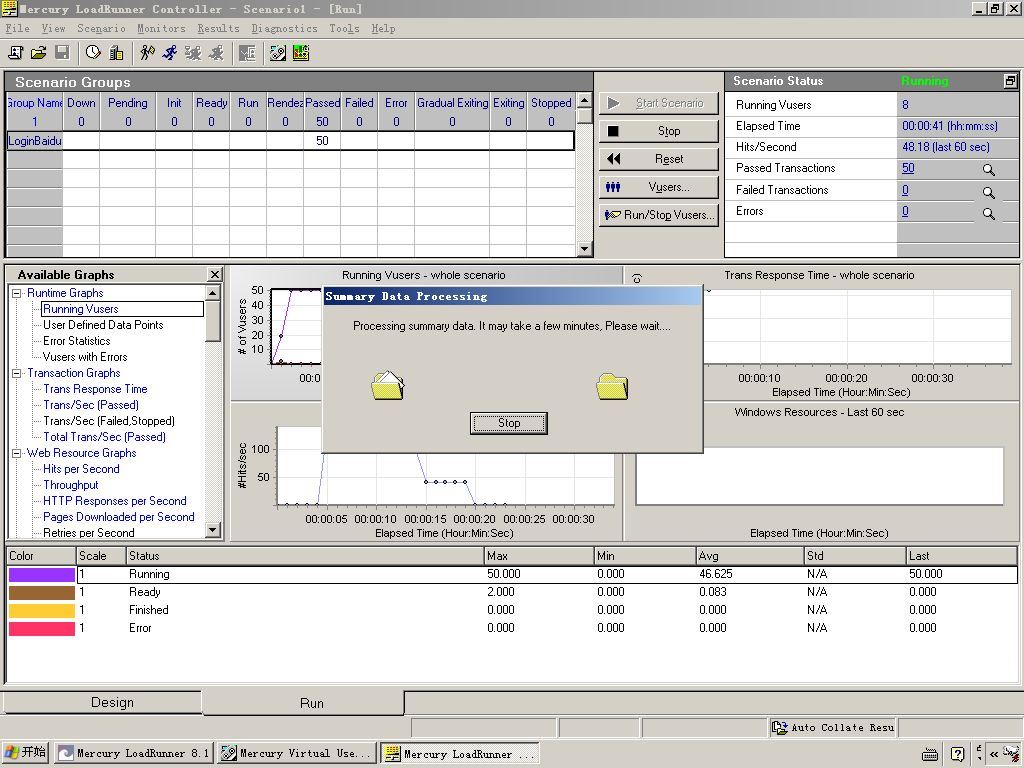The width and height of the screenshot is (1024, 768).
Task: Click the Failed Transactions value 0 link
Action: click(x=905, y=190)
